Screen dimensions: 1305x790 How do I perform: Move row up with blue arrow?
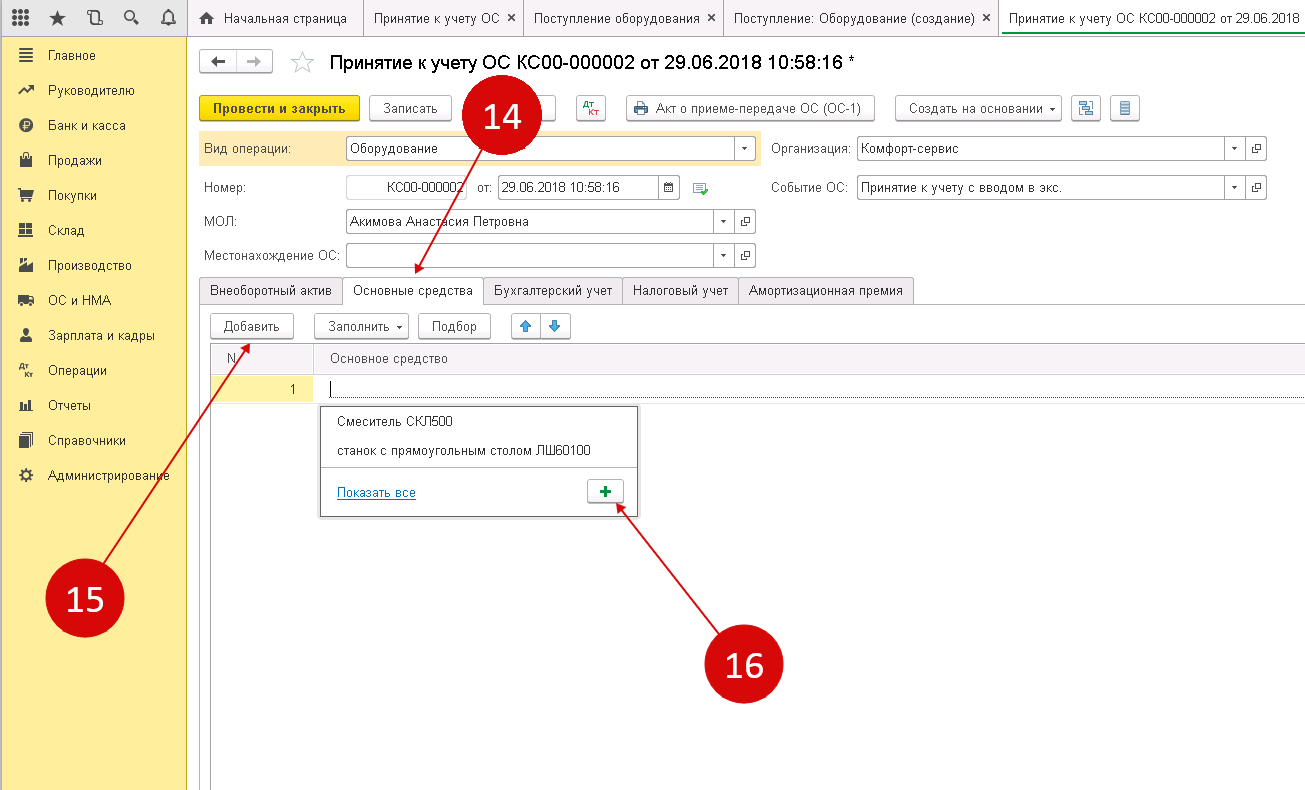[x=526, y=326]
